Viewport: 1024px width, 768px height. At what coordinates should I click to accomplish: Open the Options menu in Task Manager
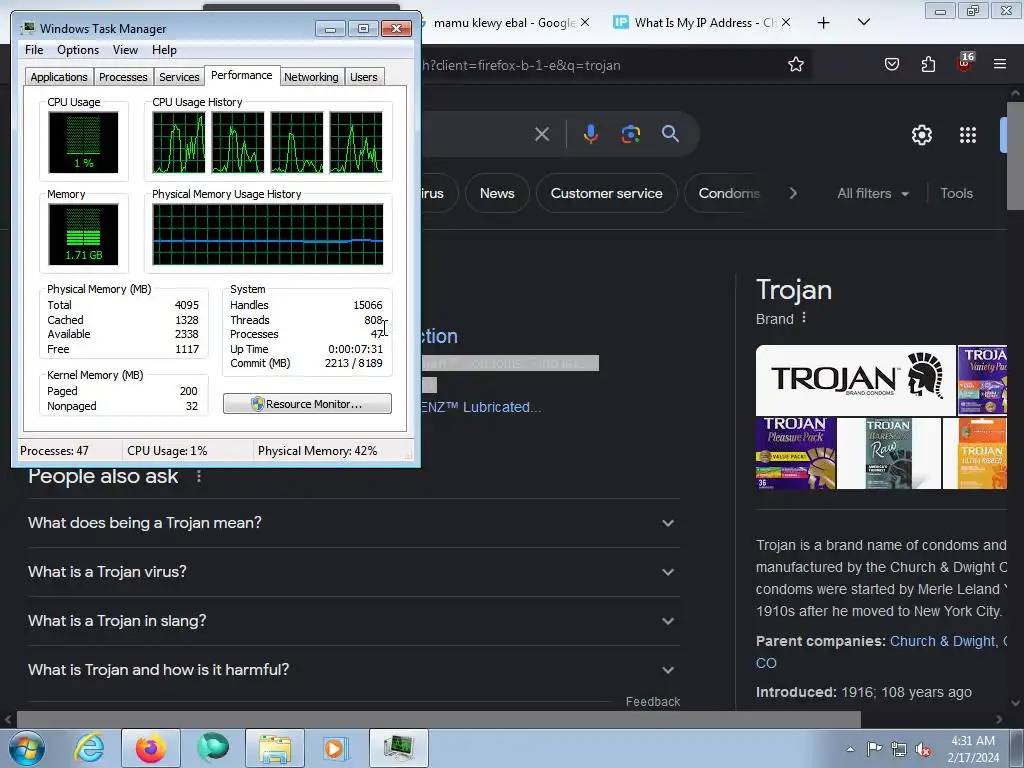click(78, 50)
